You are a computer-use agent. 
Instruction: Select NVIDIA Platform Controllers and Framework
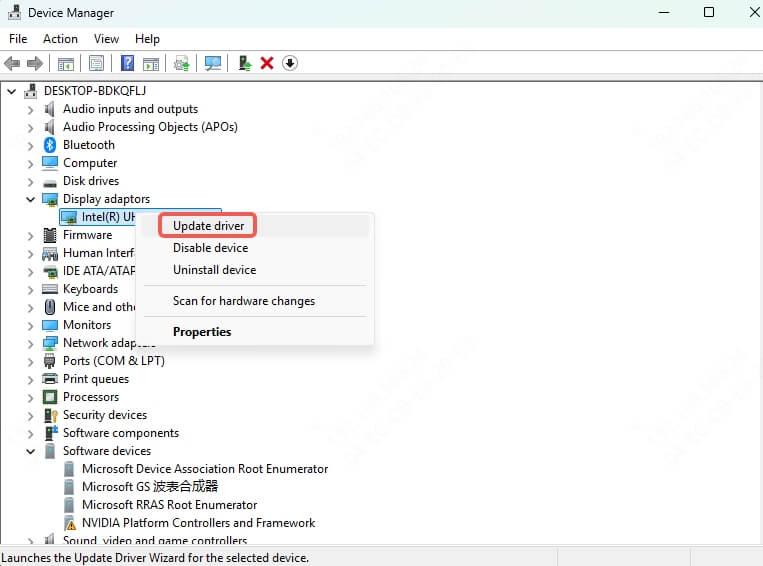[199, 523]
